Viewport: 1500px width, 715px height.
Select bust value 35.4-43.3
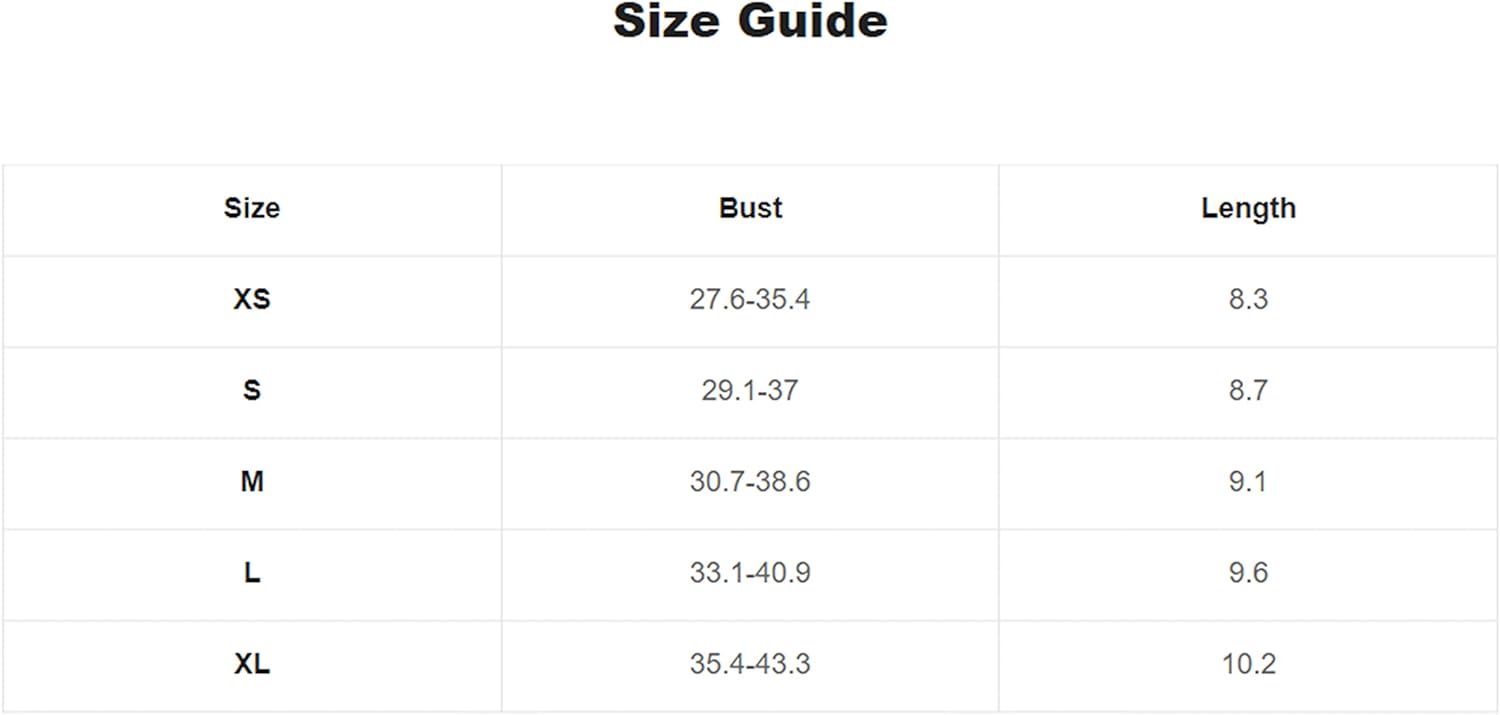(x=750, y=664)
